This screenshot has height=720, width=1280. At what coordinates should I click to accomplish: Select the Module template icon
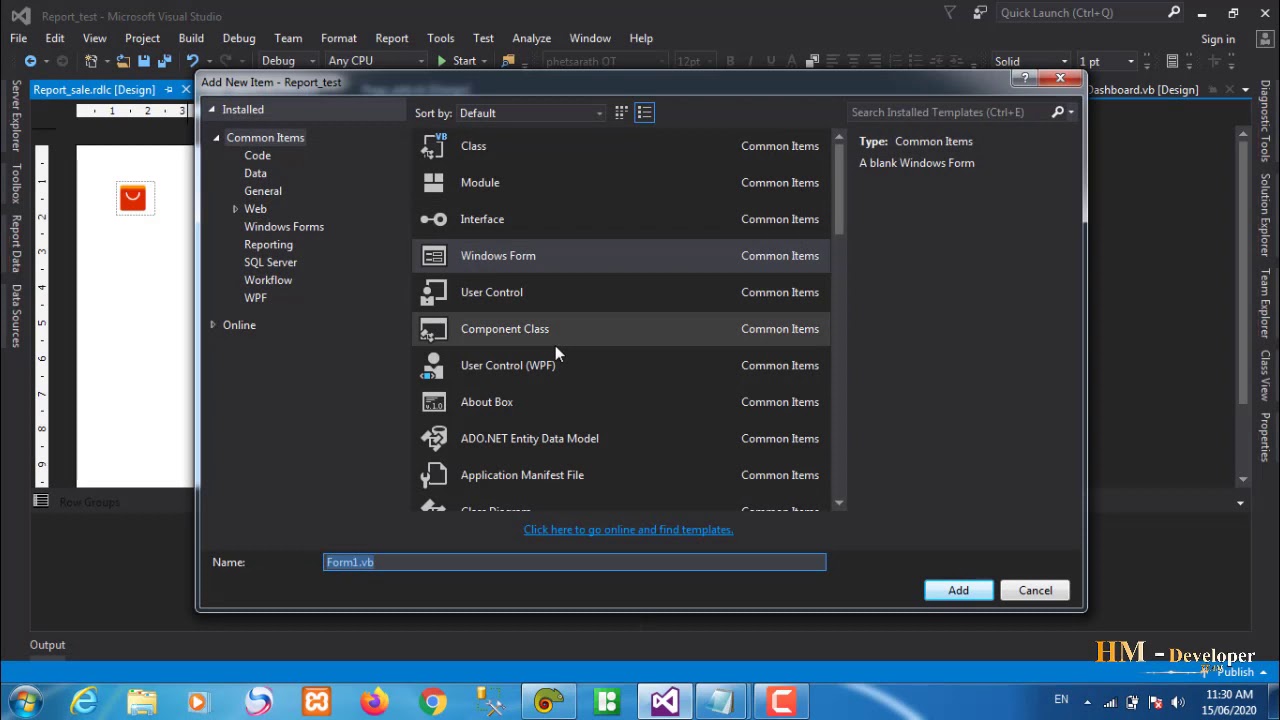click(433, 182)
